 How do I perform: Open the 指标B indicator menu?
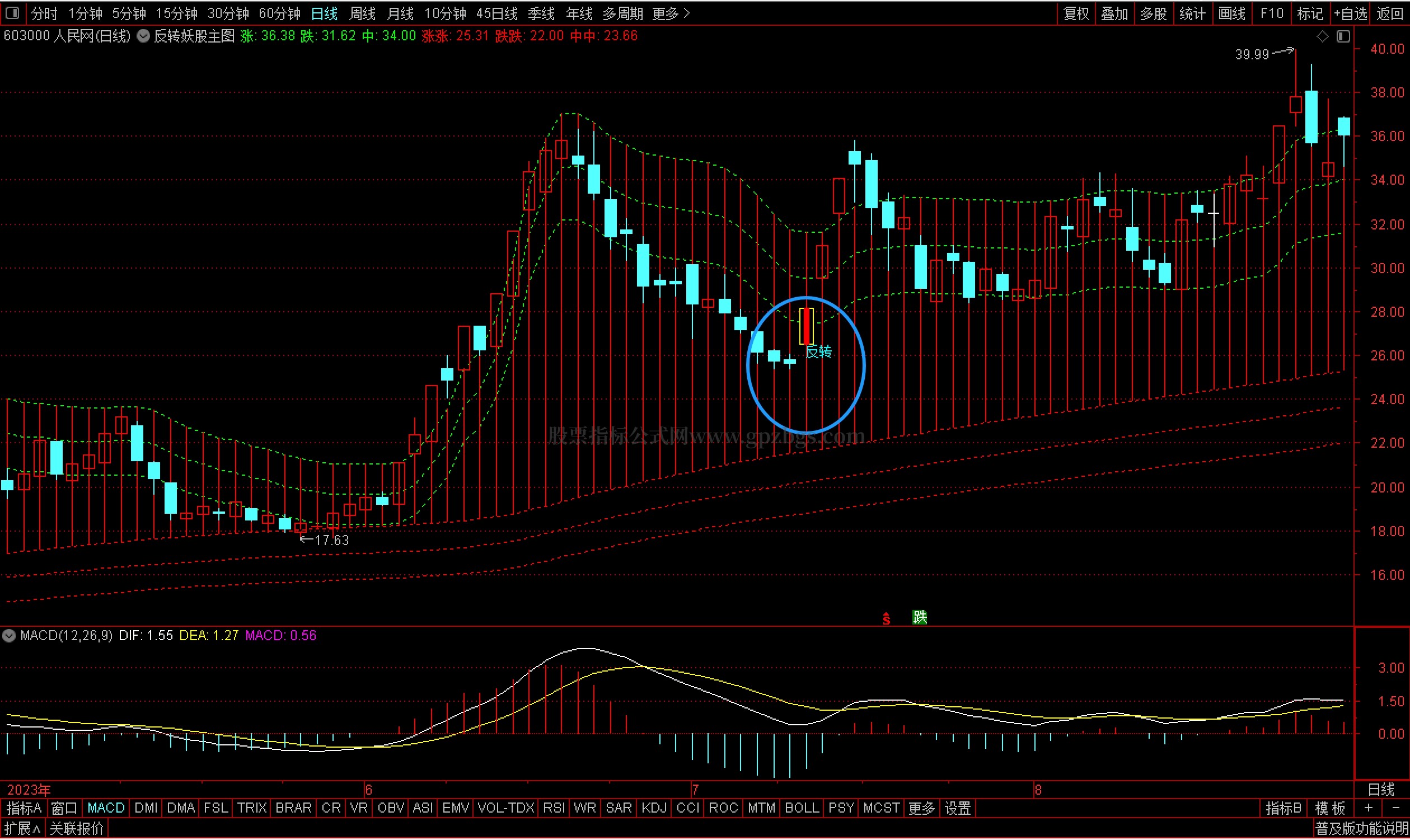coord(1283,809)
